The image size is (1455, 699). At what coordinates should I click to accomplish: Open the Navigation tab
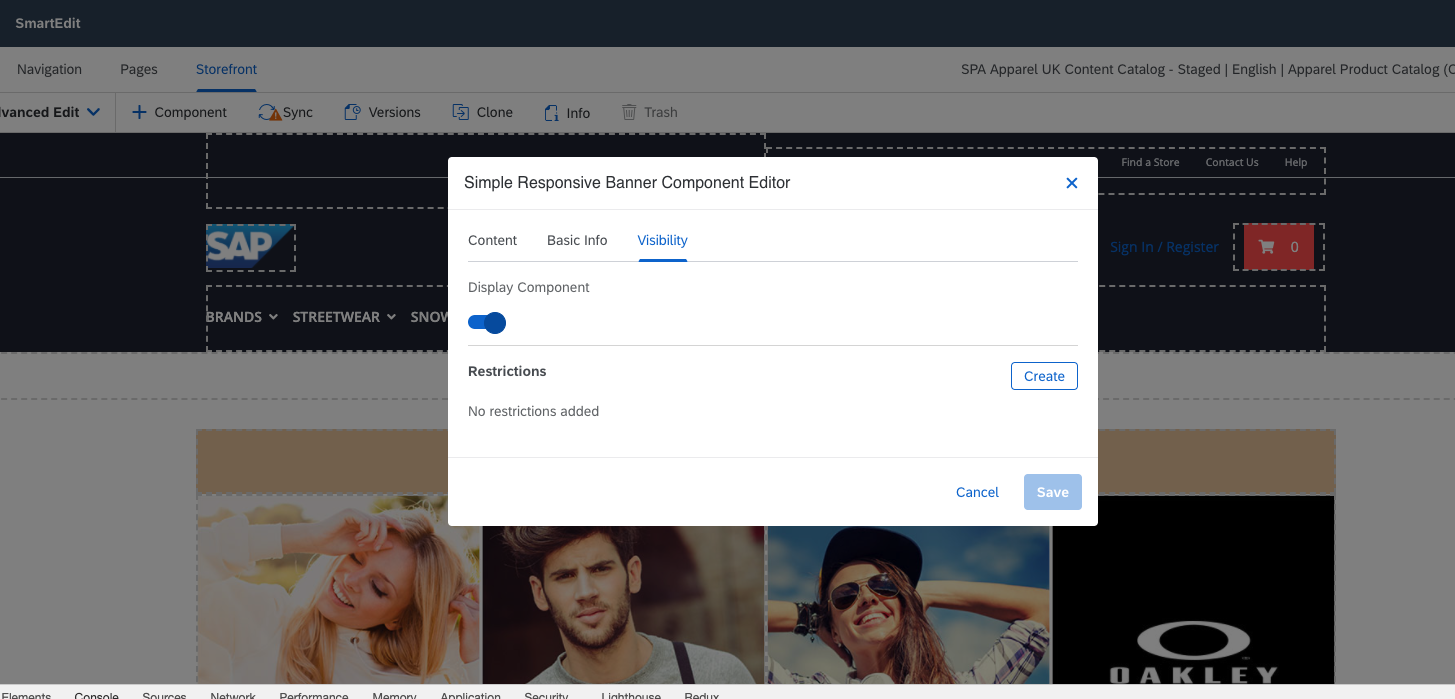pyautogui.click(x=49, y=69)
